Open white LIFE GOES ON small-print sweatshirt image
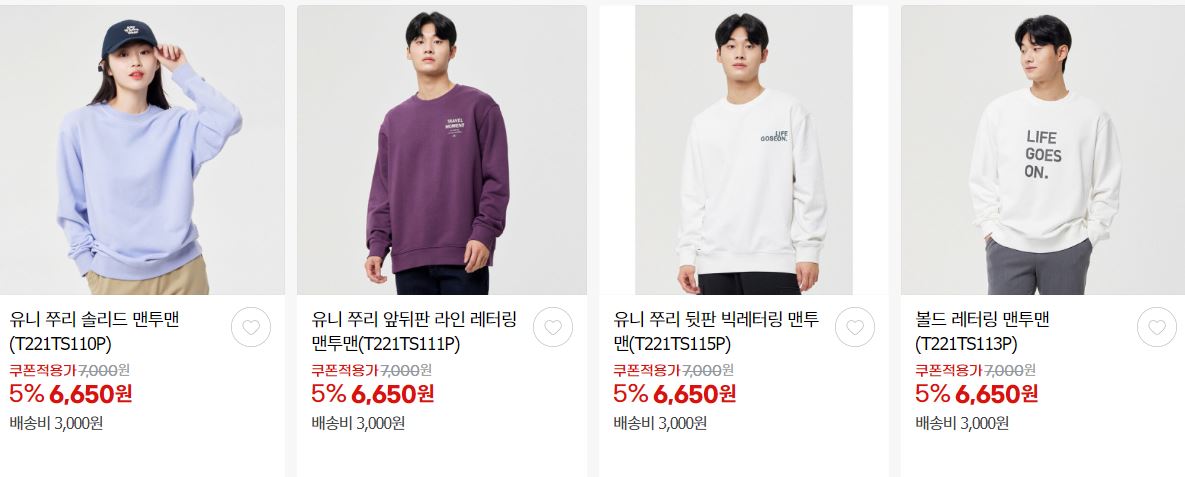This screenshot has width=1185, height=477. [x=744, y=150]
